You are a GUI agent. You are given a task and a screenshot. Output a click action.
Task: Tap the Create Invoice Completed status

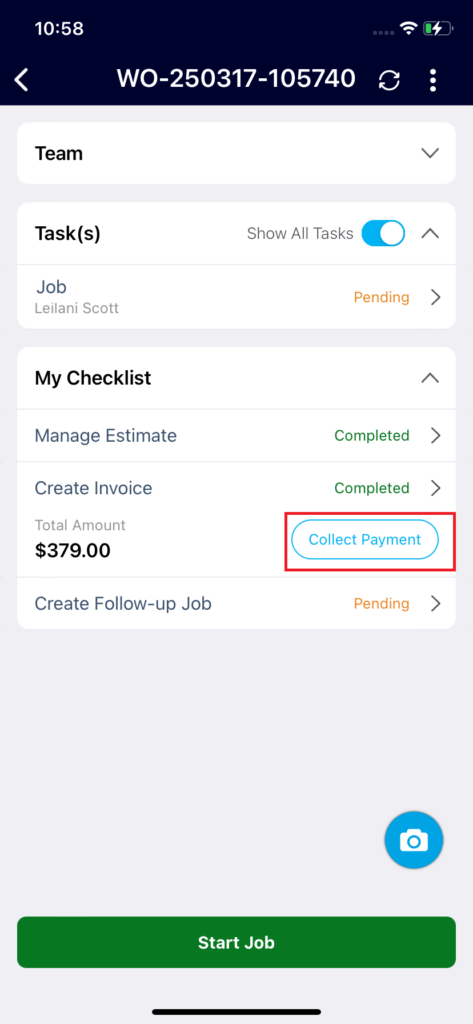coord(372,488)
